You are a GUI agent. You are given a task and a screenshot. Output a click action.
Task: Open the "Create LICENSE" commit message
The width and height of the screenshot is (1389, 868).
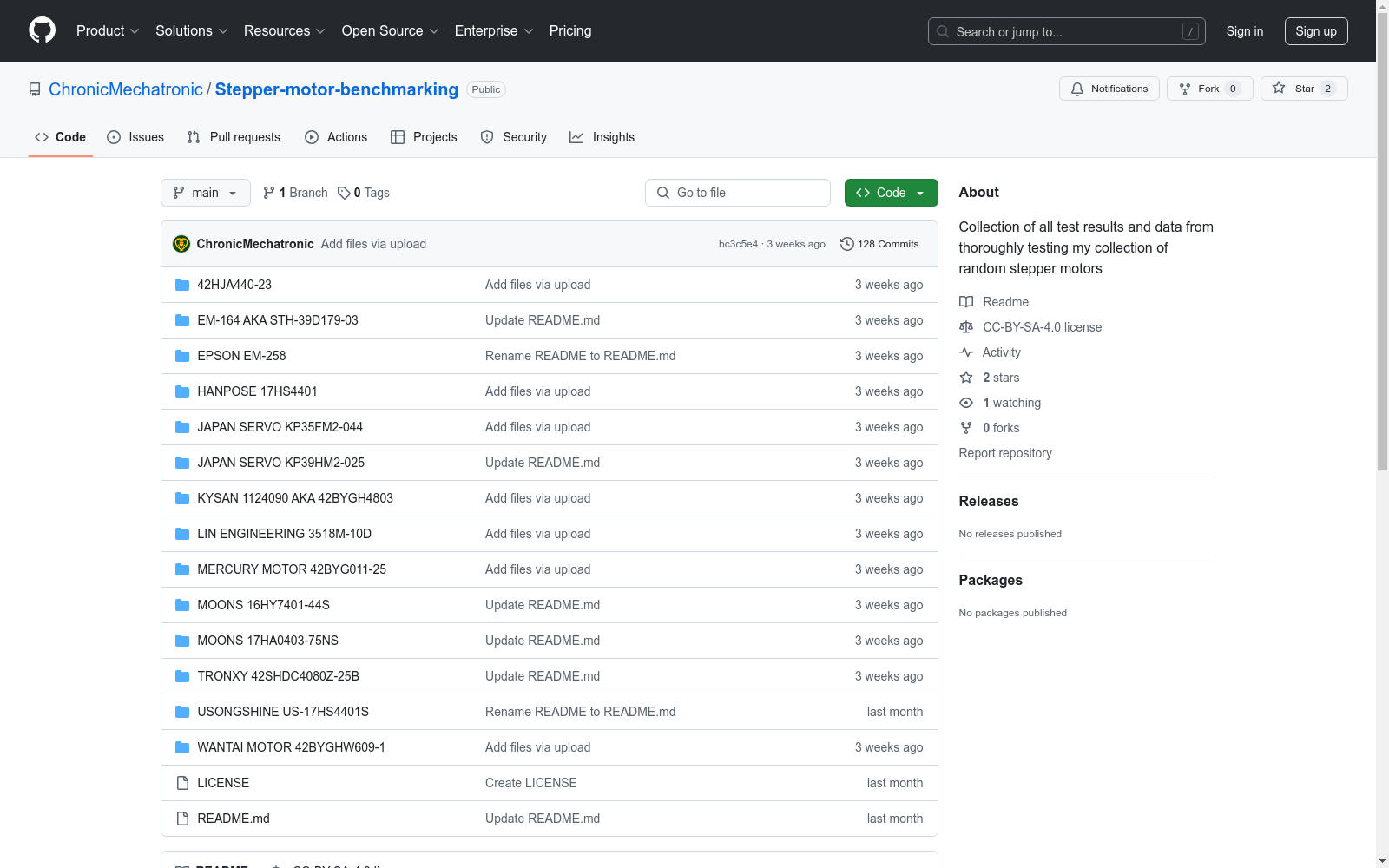(x=531, y=783)
